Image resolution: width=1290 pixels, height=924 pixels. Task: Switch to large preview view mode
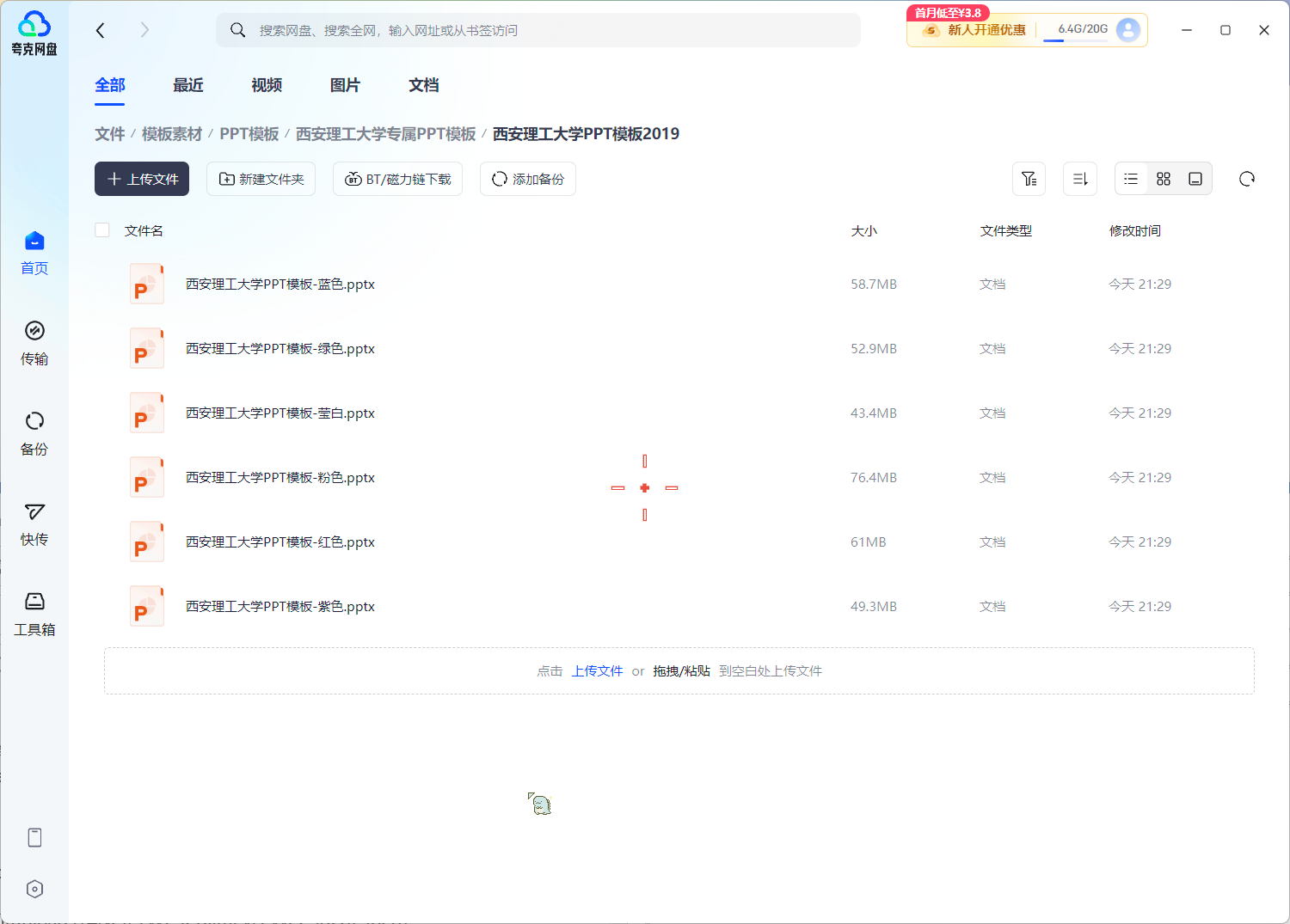point(1195,179)
